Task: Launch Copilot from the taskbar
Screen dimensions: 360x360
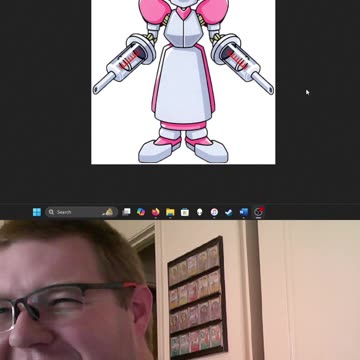Action: click(141, 212)
